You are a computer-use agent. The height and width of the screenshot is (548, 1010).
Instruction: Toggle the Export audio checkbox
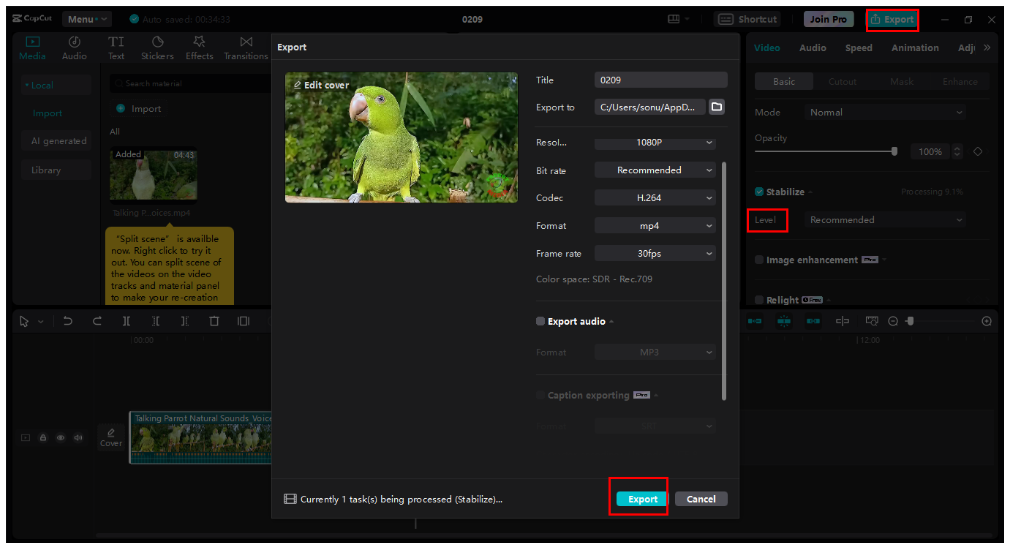pos(540,321)
